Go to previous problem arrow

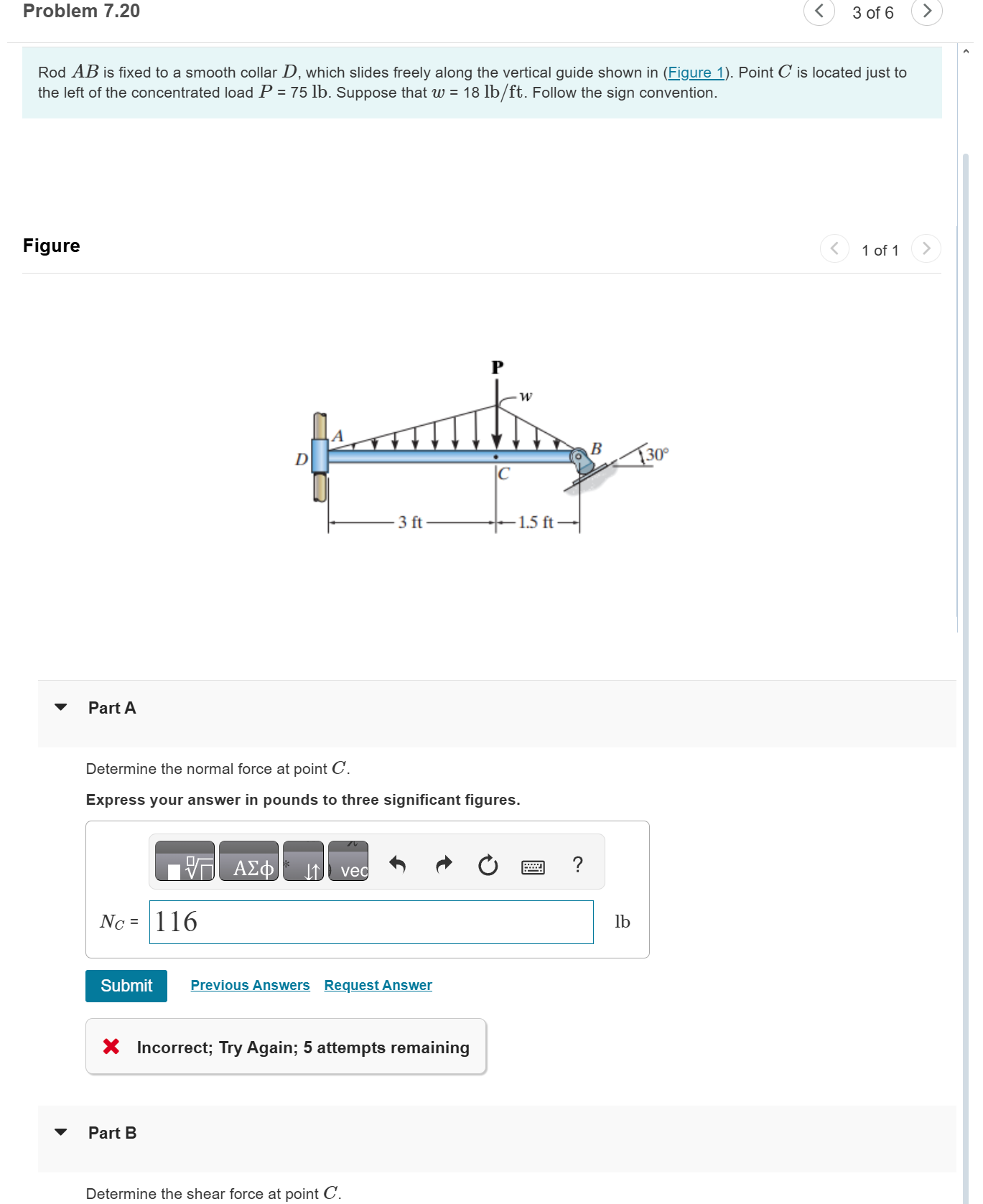[x=819, y=11]
